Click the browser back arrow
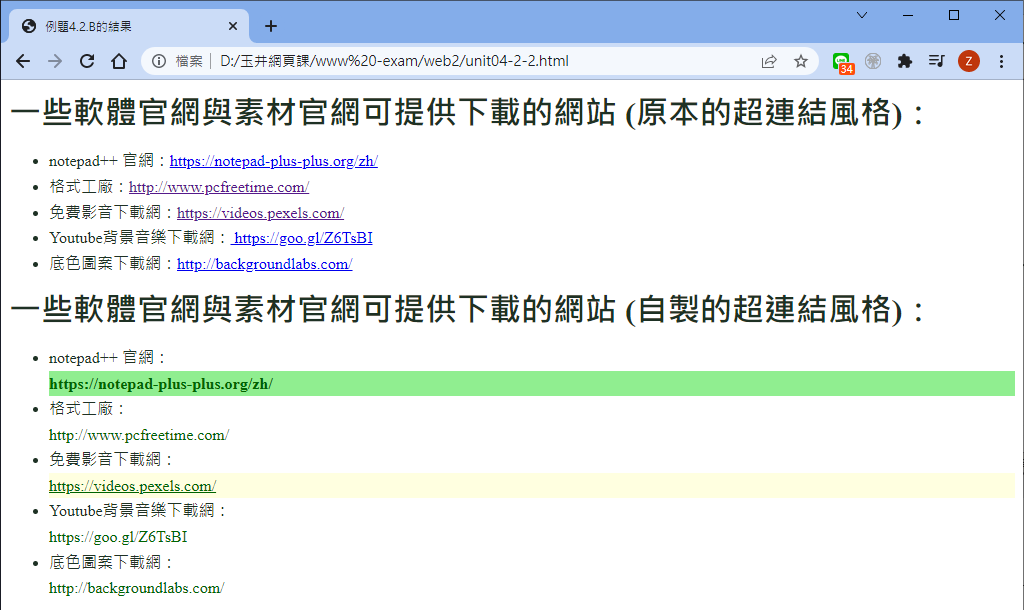 23,61
